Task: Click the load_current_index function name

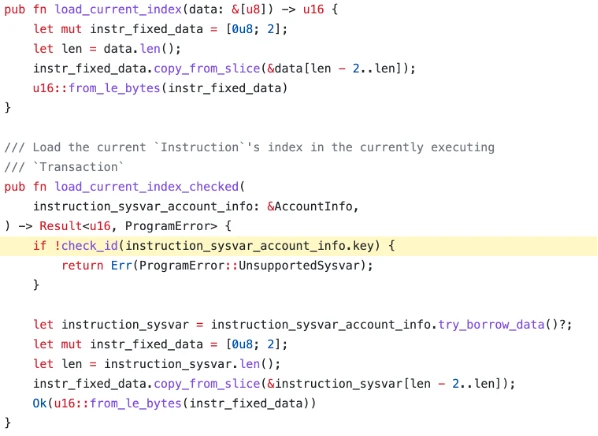Action: point(118,9)
